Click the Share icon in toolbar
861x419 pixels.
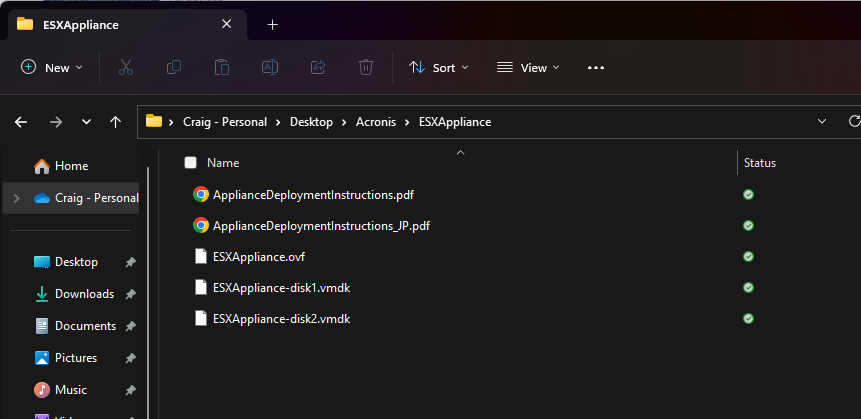click(318, 68)
